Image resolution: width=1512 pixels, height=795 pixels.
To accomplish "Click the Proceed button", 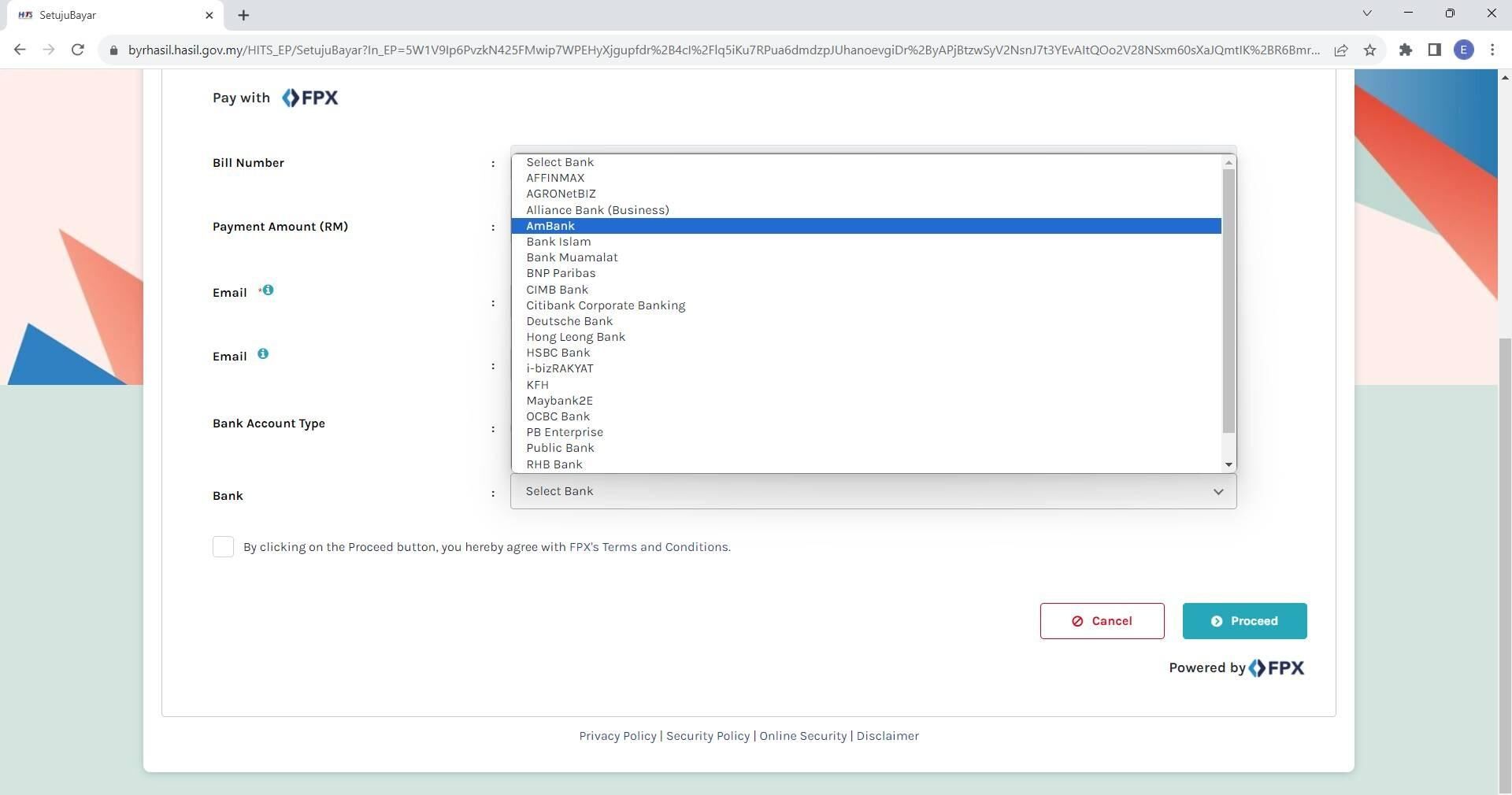I will 1244,621.
